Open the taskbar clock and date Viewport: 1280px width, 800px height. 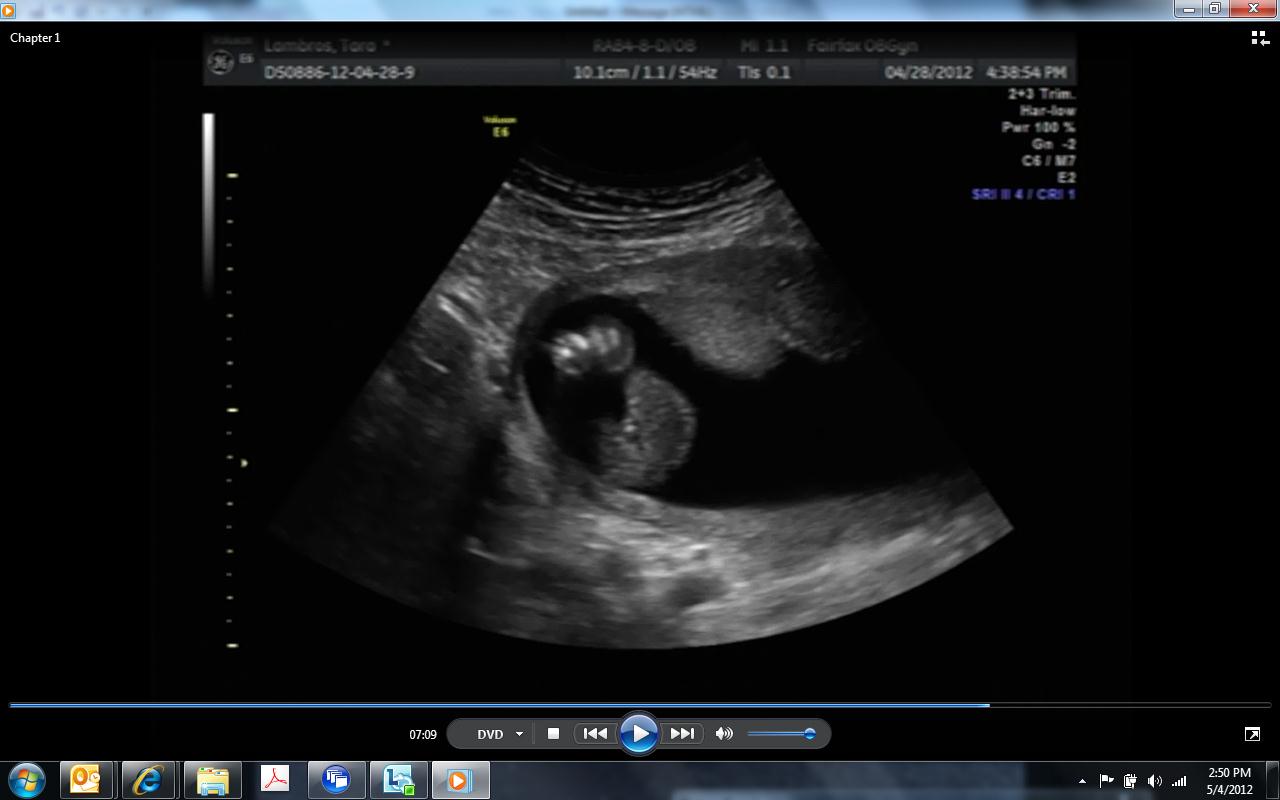tap(1229, 781)
